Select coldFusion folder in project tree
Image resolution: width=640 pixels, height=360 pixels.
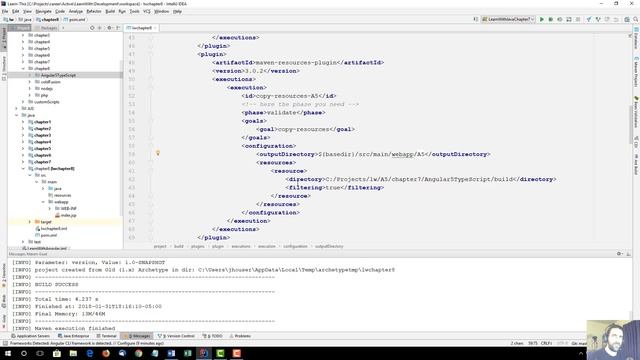47,82
